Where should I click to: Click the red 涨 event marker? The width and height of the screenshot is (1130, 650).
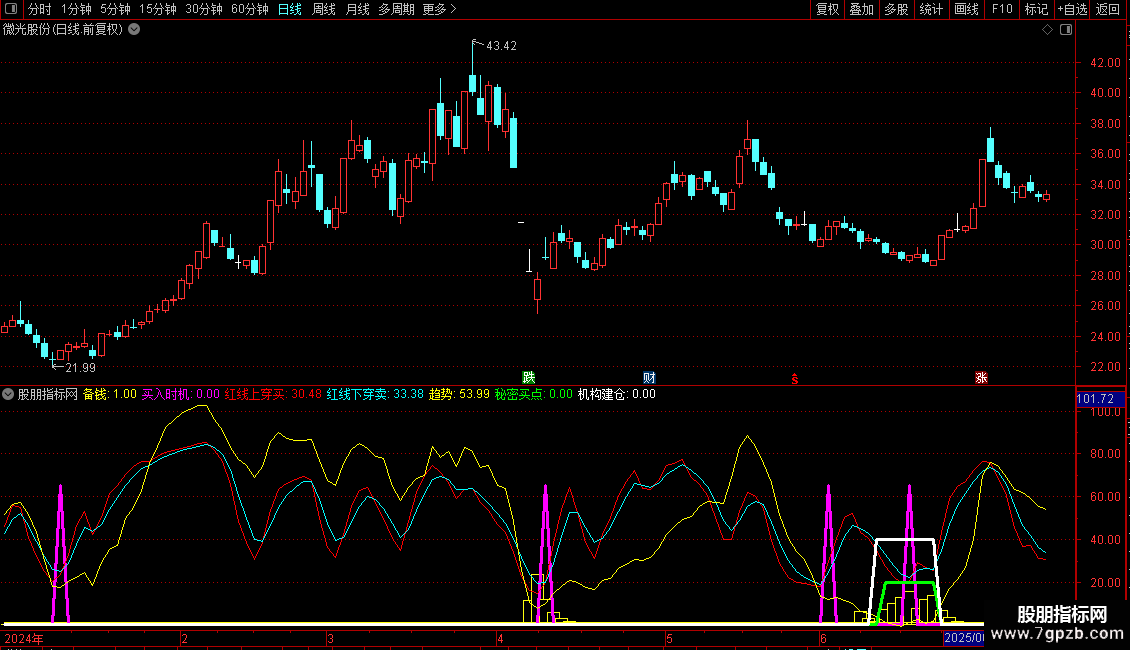(x=981, y=378)
